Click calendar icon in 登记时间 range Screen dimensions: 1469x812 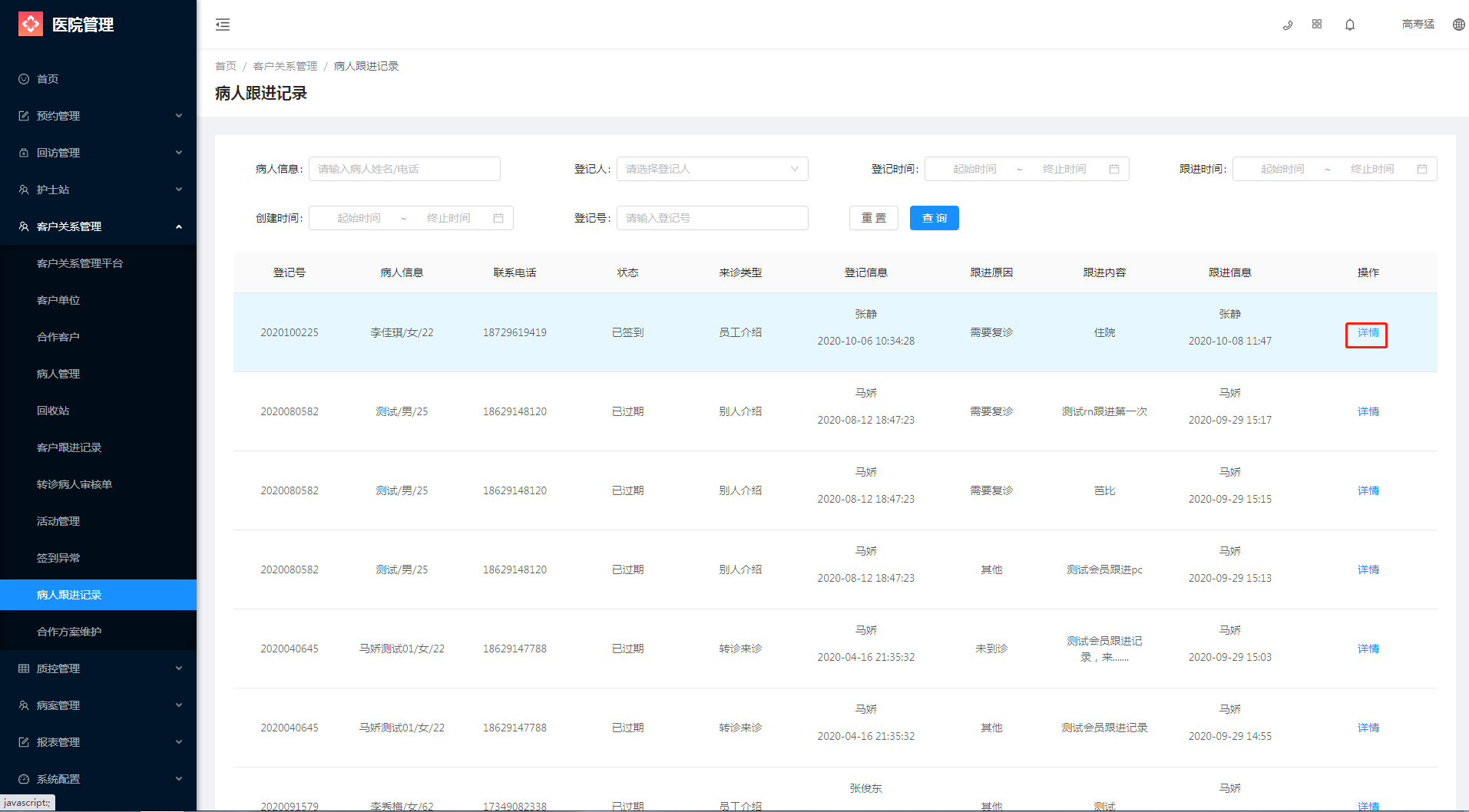click(1114, 169)
